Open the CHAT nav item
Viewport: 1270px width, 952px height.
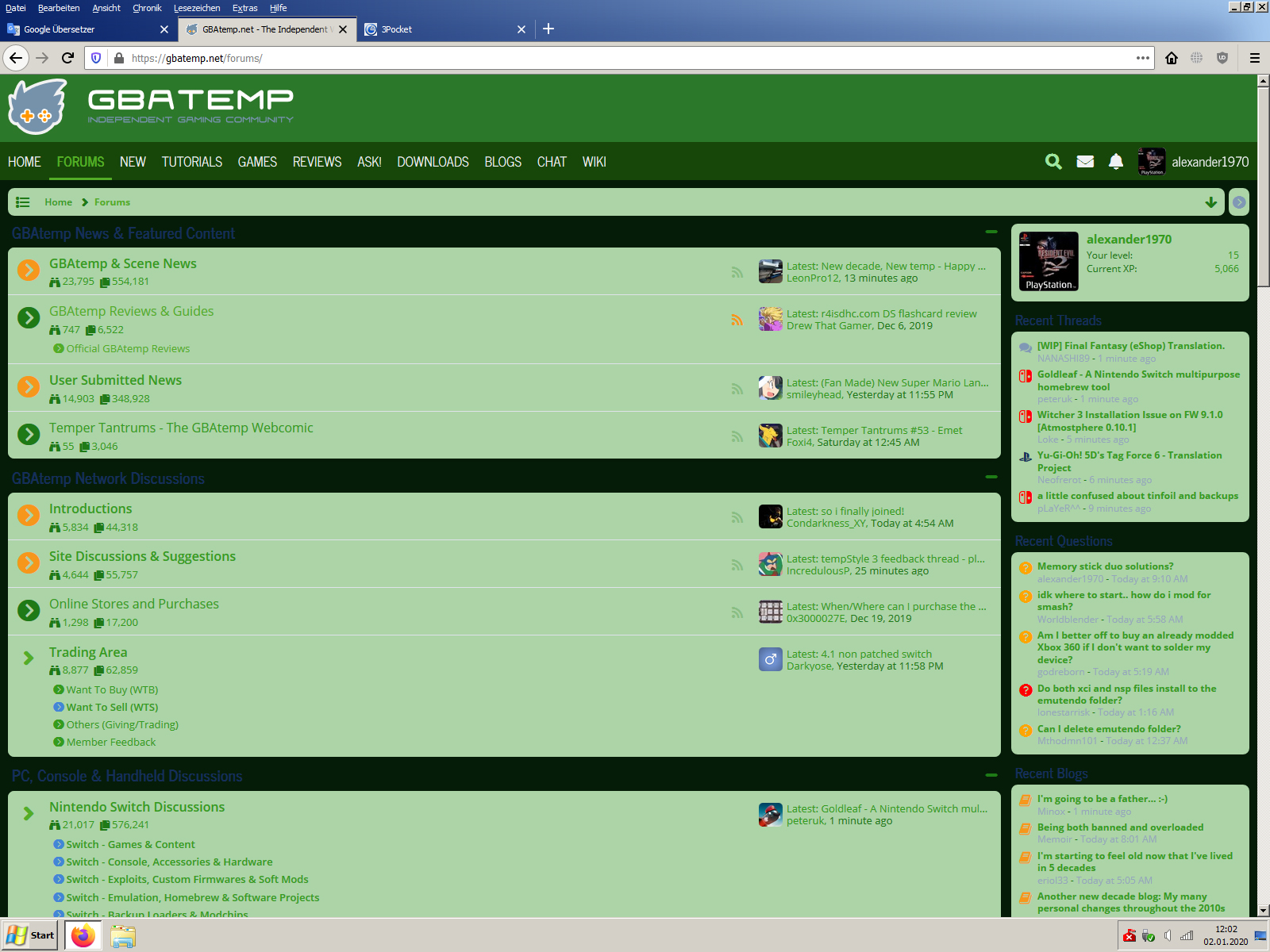point(552,162)
